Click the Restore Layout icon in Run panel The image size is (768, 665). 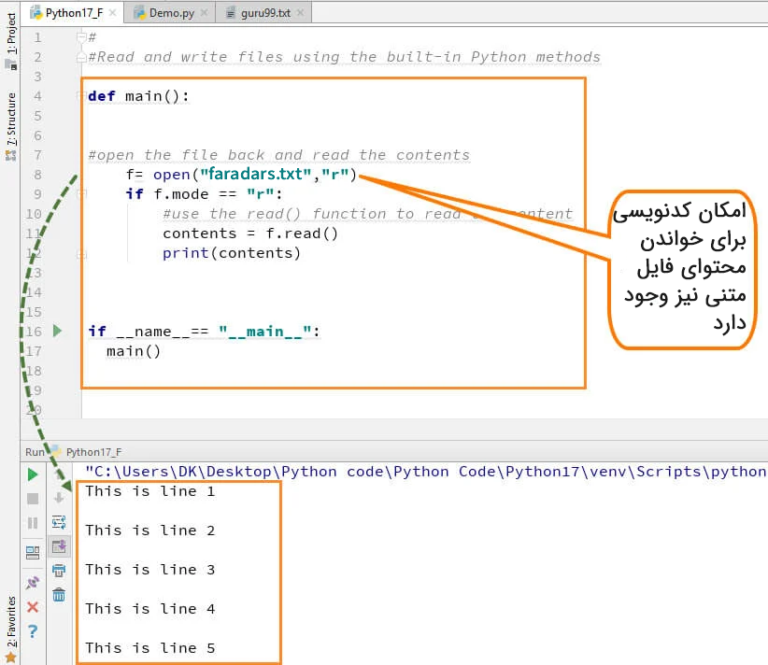point(32,551)
